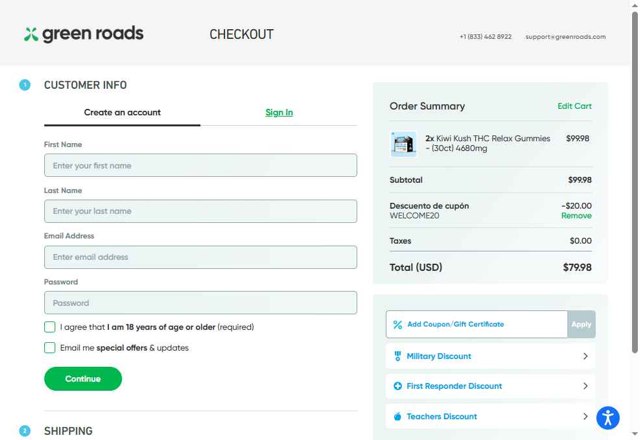Image resolution: width=640 pixels, height=440 pixels.
Task: Apply the coupon code
Action: [581, 324]
